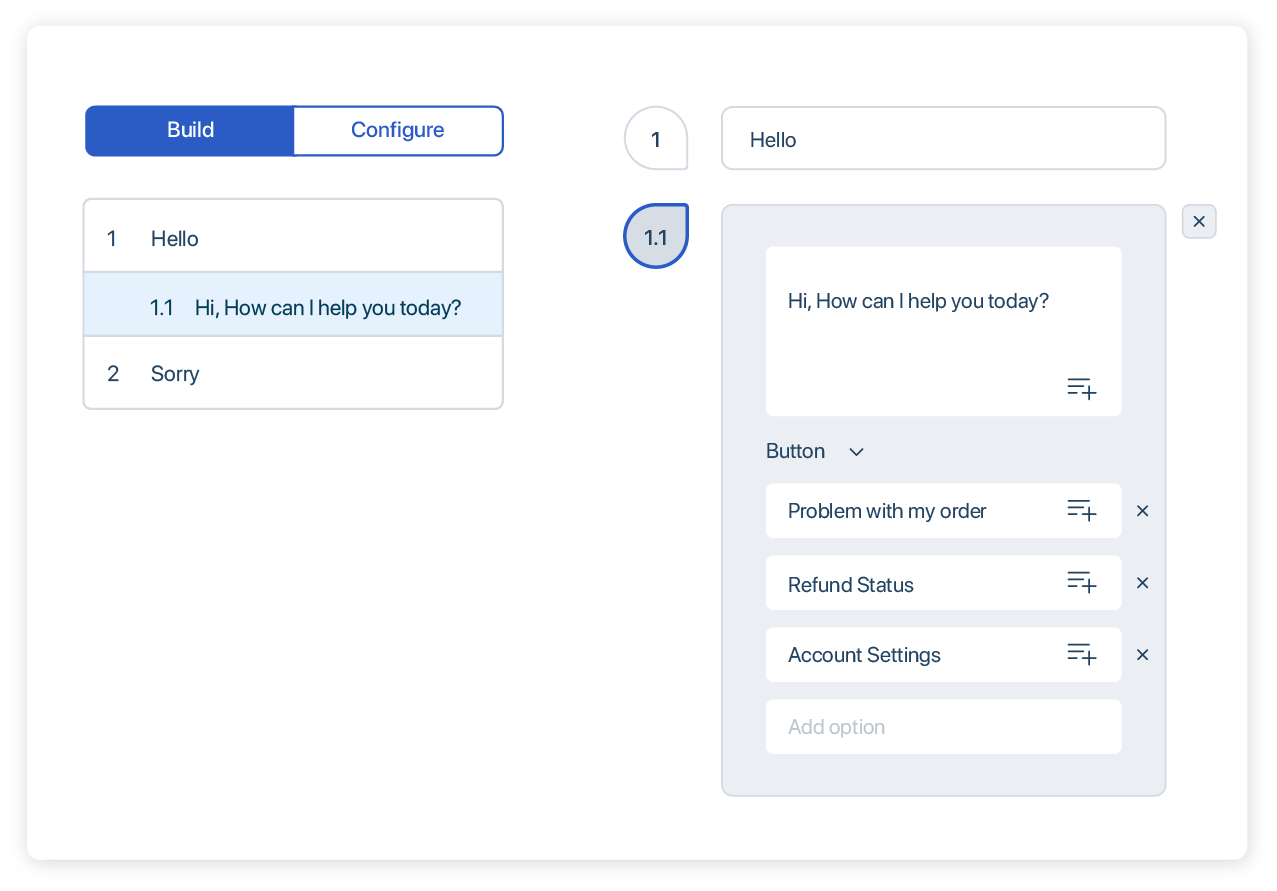Image resolution: width=1277 pixels, height=891 pixels.
Task: Remove the Account Settings option
Action: coord(1143,655)
